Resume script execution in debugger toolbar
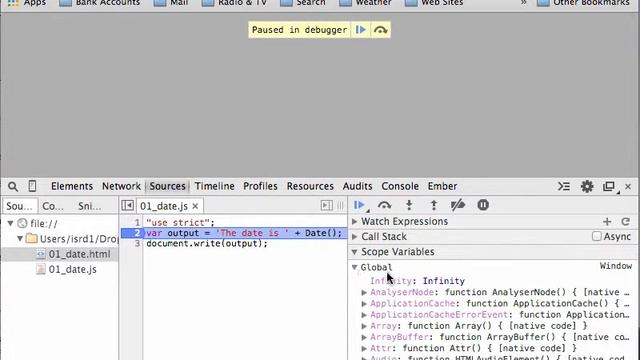 [x=359, y=205]
